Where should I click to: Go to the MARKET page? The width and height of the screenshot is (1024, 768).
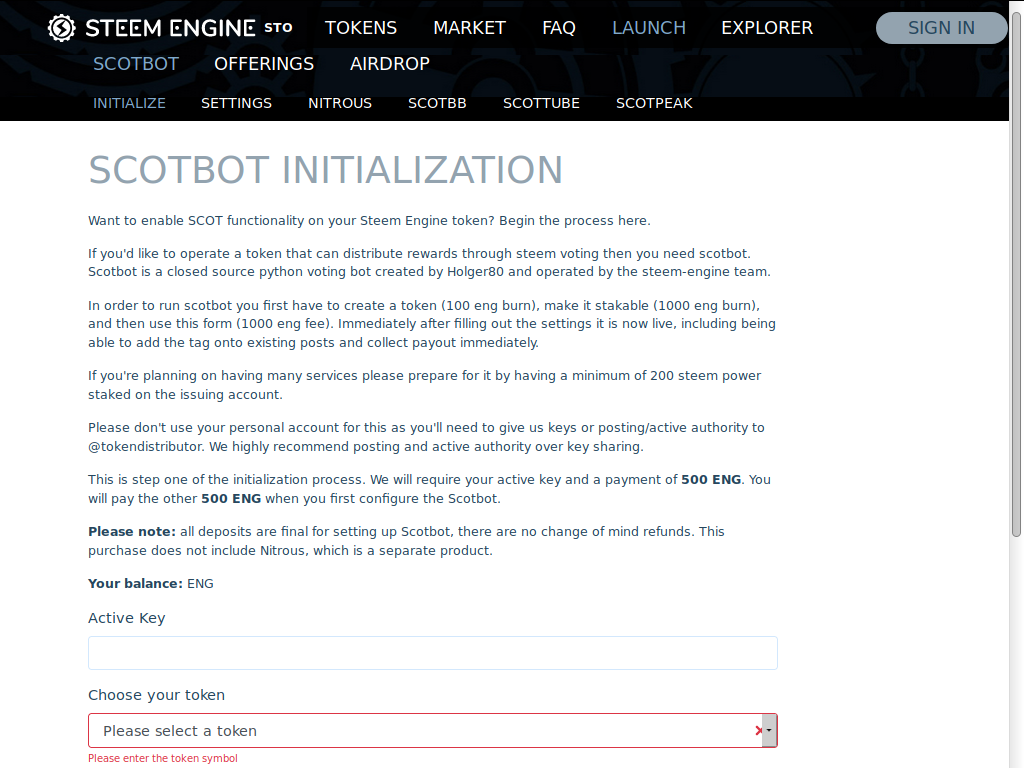coord(470,28)
